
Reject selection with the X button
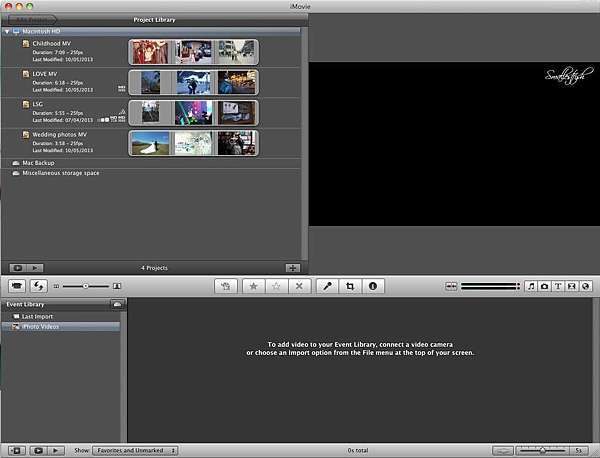tap(299, 286)
